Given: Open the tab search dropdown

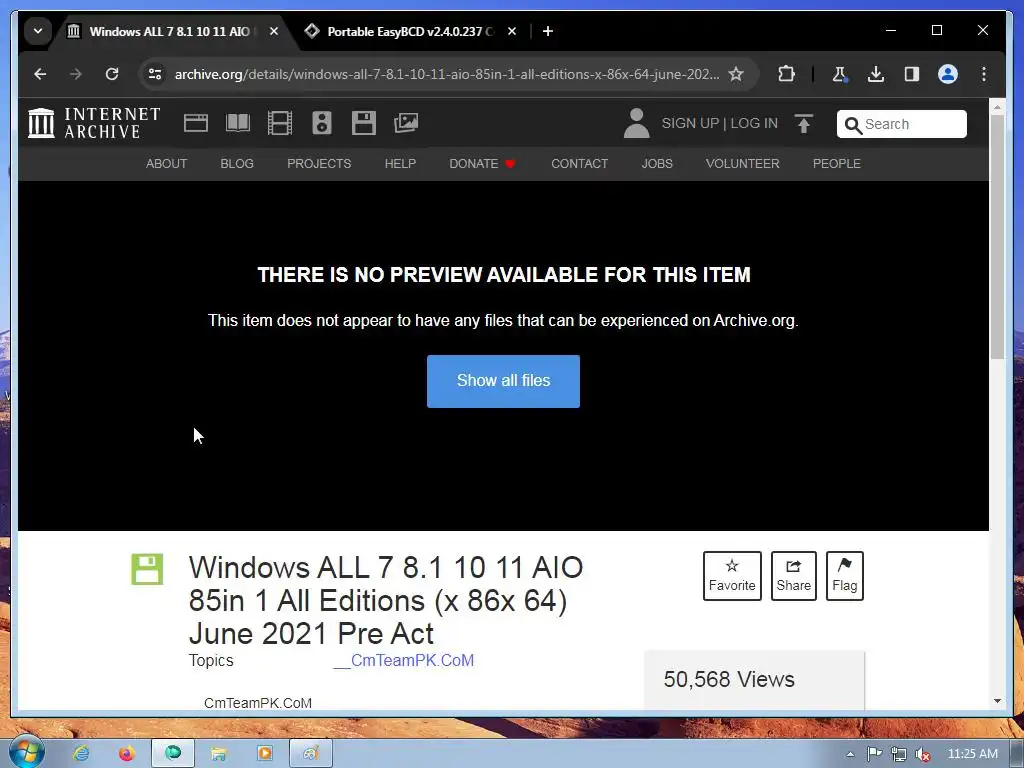Looking at the screenshot, I should point(38,31).
